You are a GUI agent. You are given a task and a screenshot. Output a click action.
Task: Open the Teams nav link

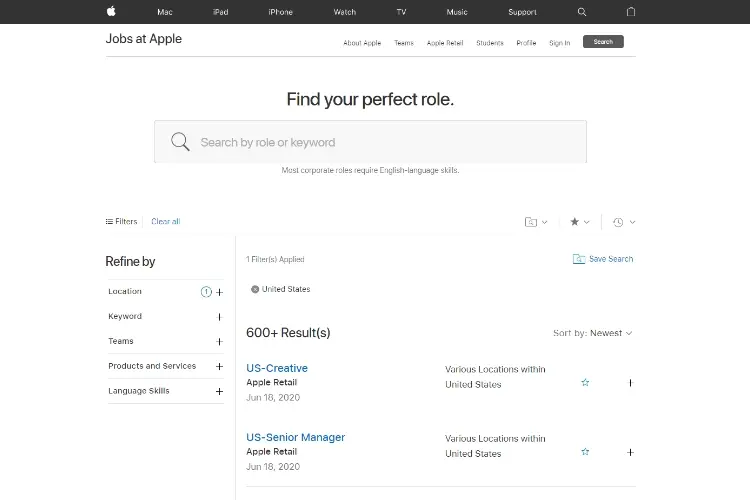coord(404,43)
